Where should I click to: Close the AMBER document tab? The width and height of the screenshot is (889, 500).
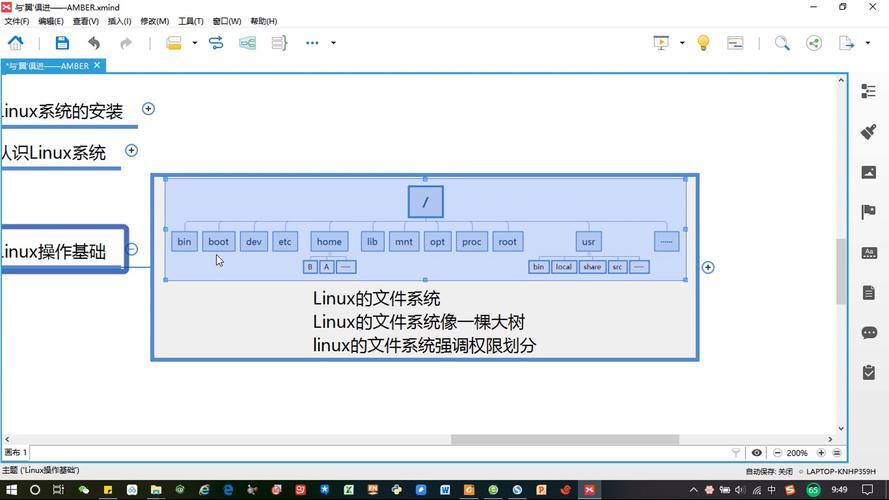(x=97, y=65)
